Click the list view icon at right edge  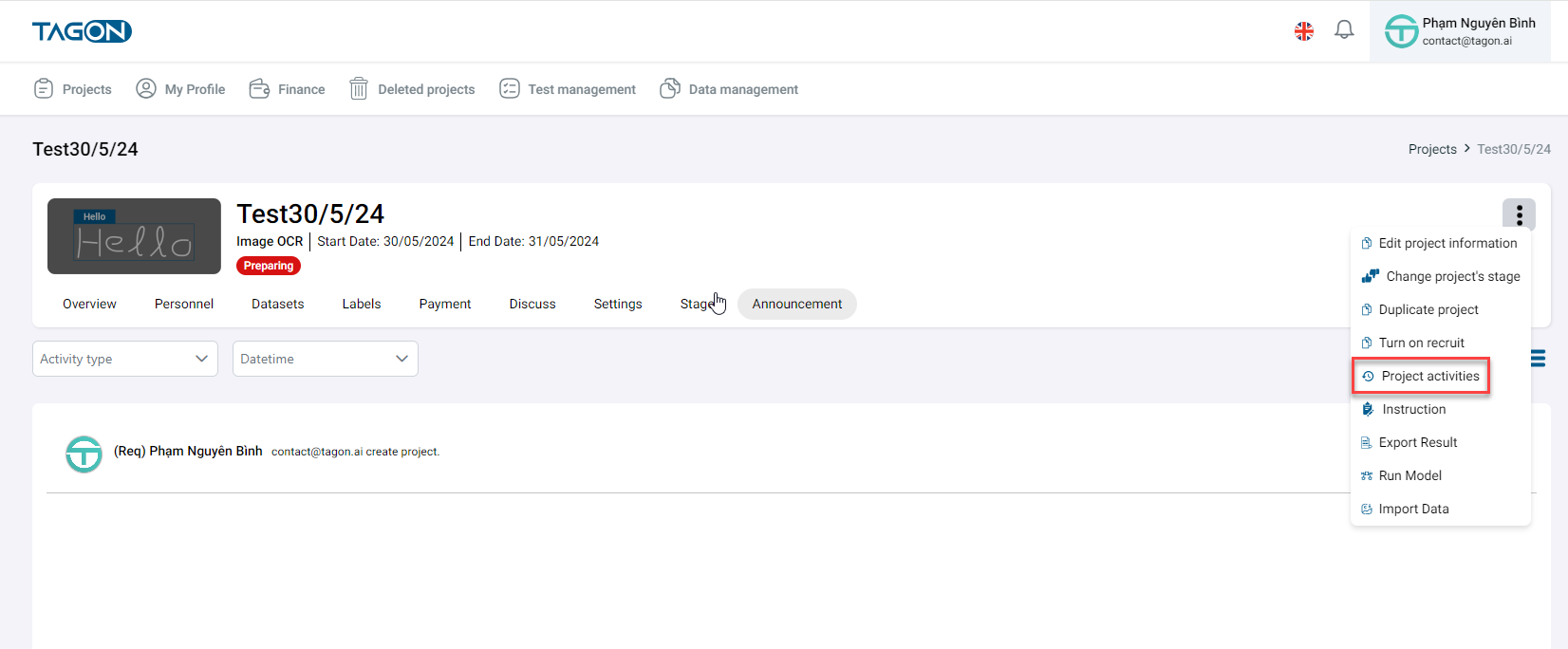[1538, 359]
